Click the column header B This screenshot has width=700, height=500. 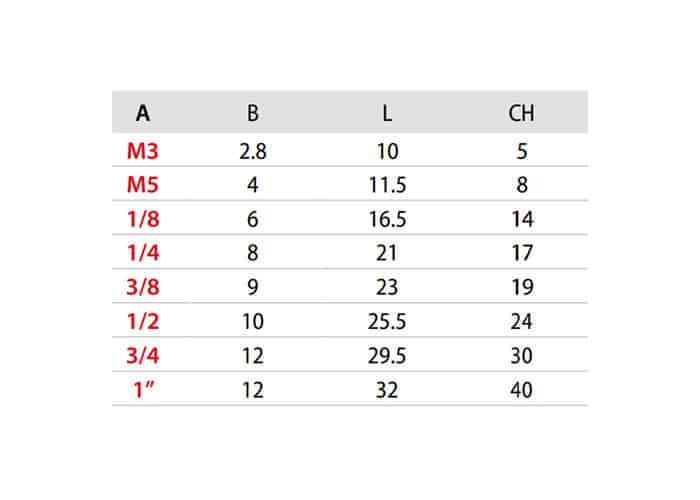click(253, 113)
